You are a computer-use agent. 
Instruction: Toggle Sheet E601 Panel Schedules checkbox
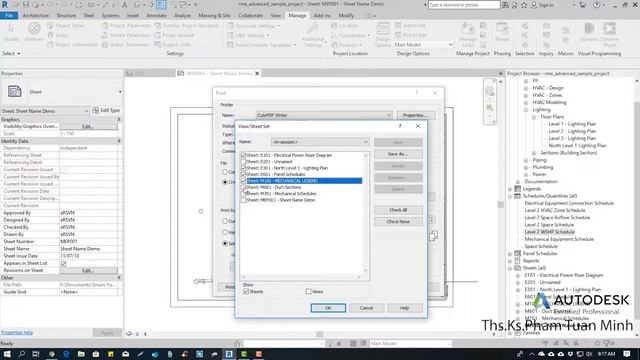244,174
